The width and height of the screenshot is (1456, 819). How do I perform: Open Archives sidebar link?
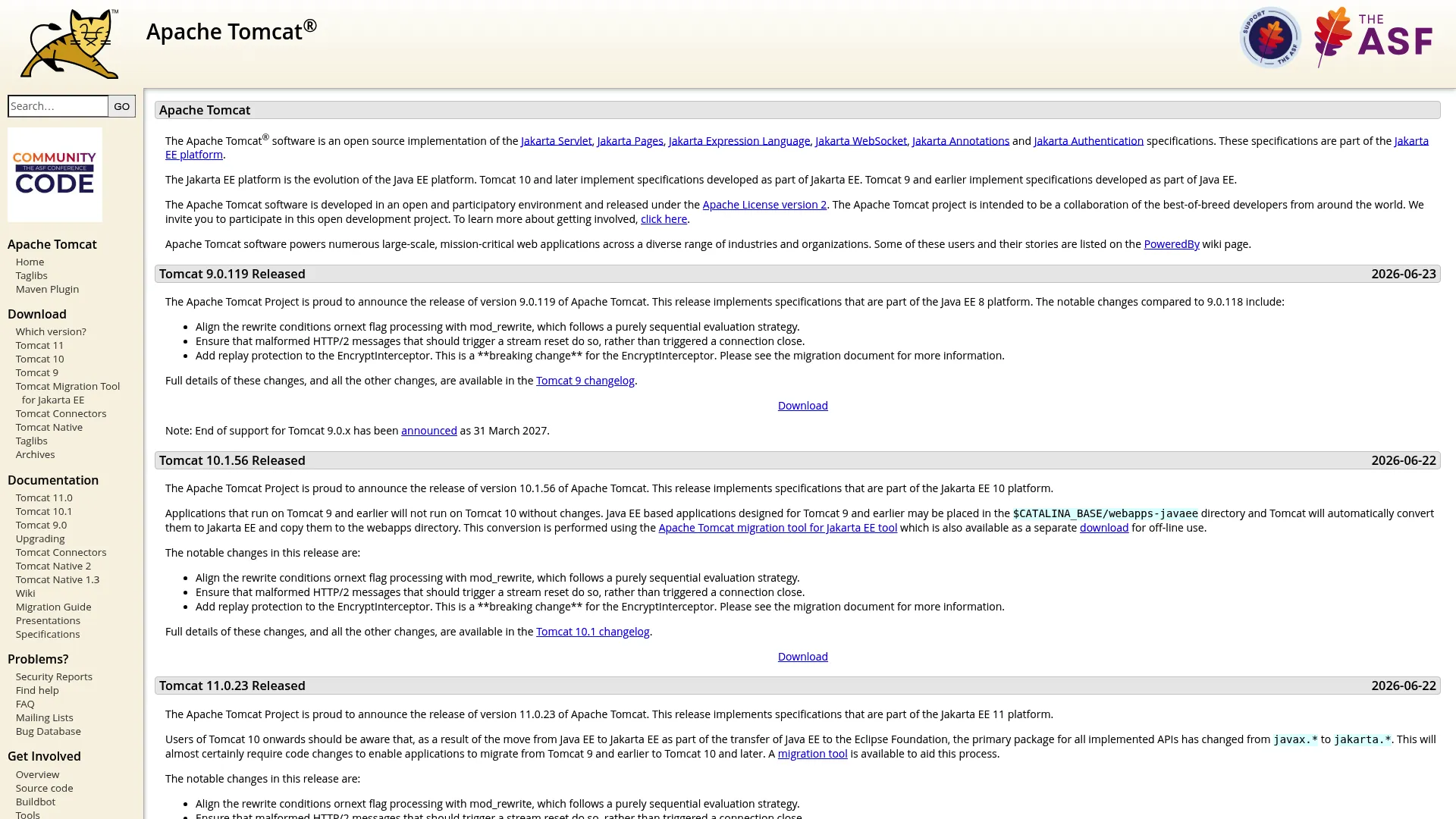click(x=35, y=454)
